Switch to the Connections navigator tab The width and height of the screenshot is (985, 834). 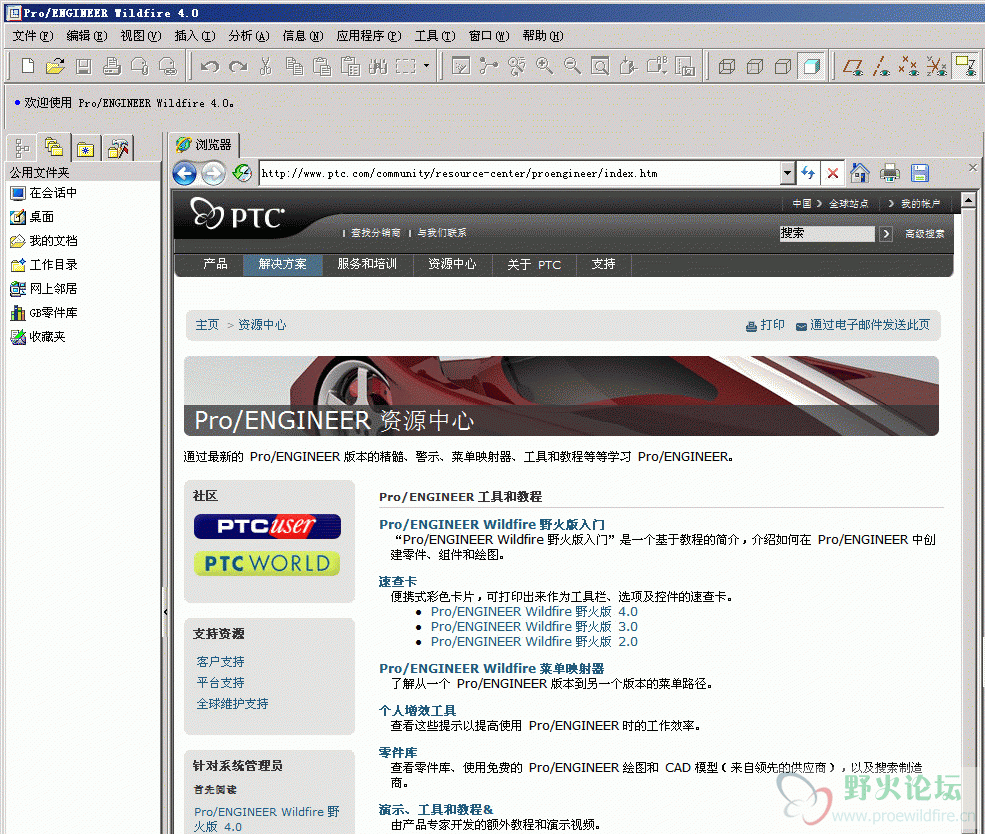(x=117, y=149)
